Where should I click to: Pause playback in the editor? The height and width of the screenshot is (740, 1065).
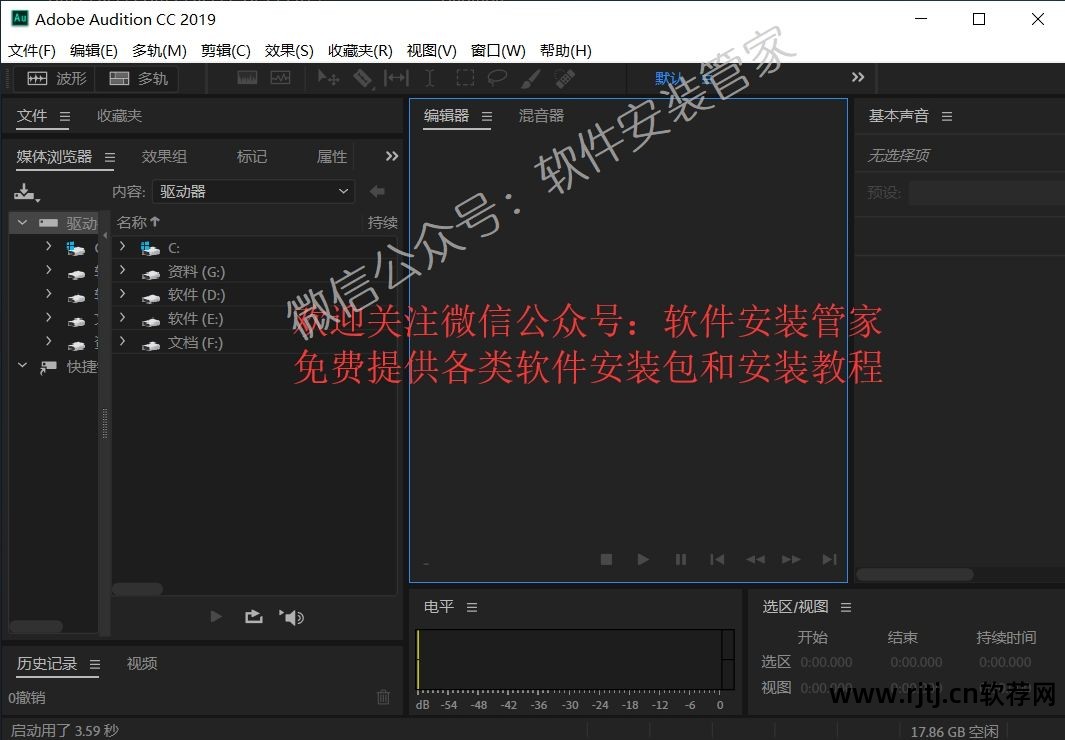681,559
